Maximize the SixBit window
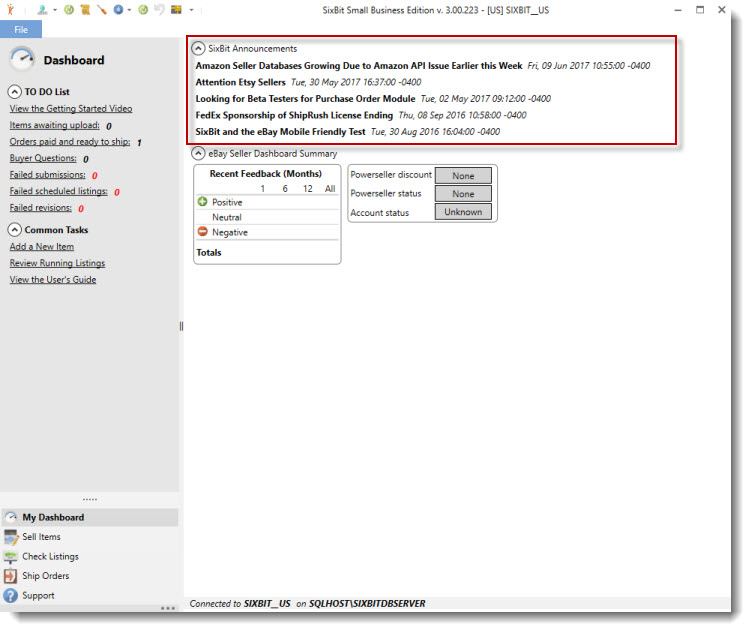Viewport: 752px width, 633px height. pos(700,10)
